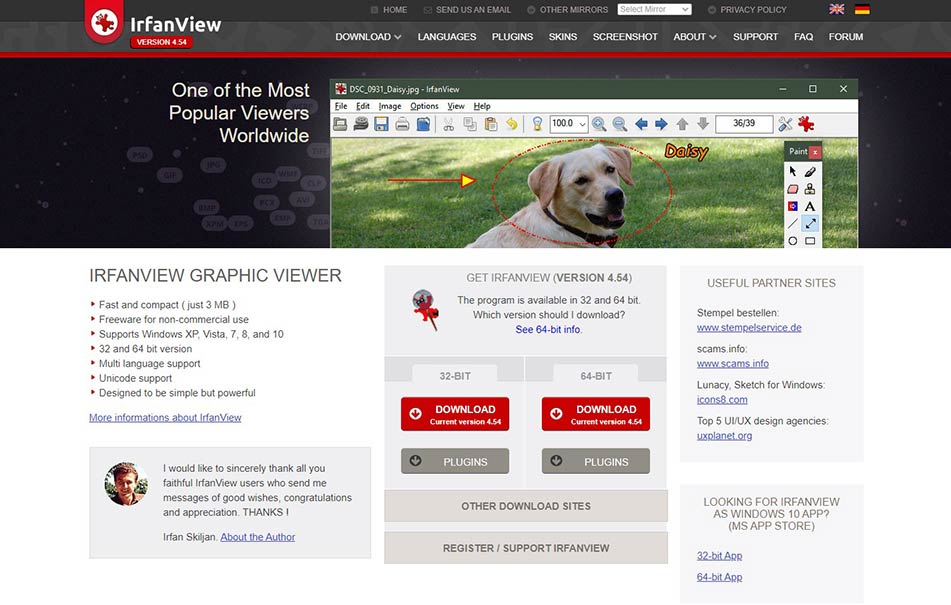Click the Zoom out magnifier icon
This screenshot has width=951, height=605.
point(619,124)
